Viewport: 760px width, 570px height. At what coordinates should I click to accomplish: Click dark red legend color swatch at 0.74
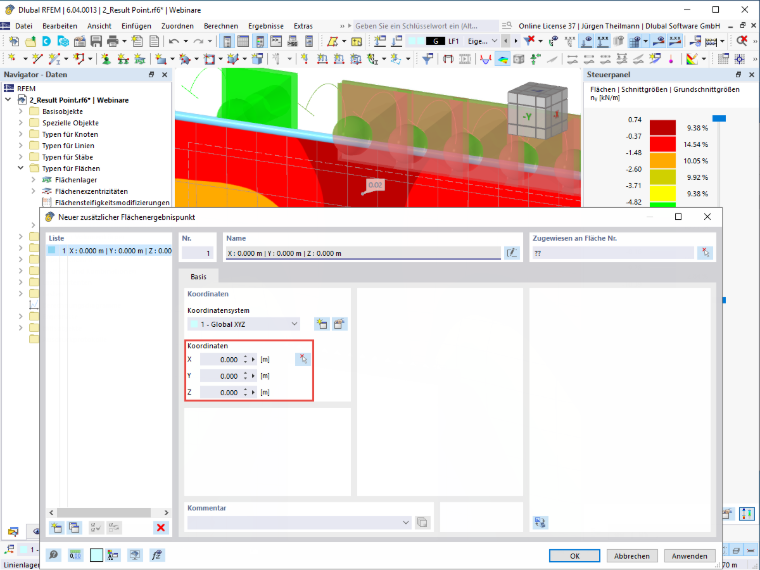click(x=663, y=128)
